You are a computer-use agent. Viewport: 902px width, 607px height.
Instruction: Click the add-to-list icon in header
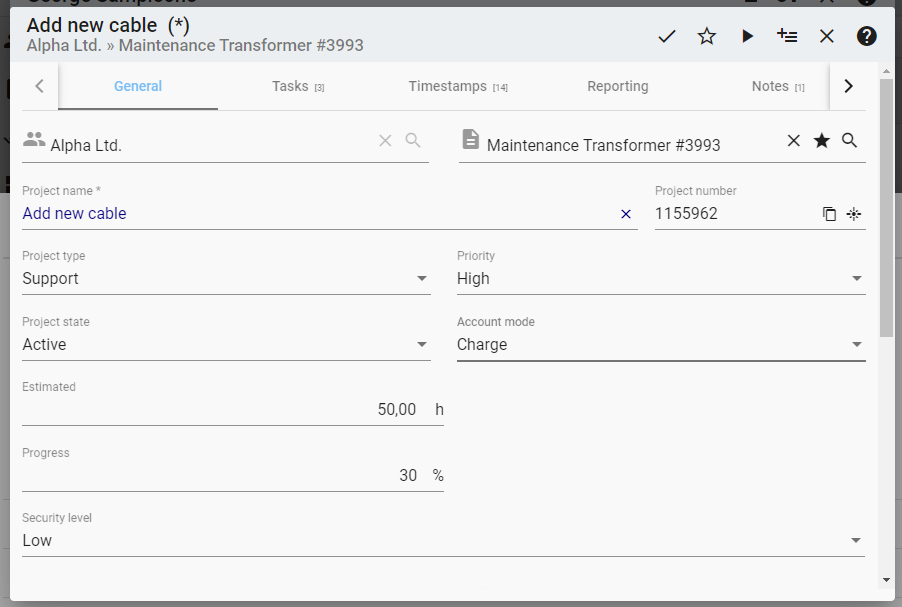[787, 36]
